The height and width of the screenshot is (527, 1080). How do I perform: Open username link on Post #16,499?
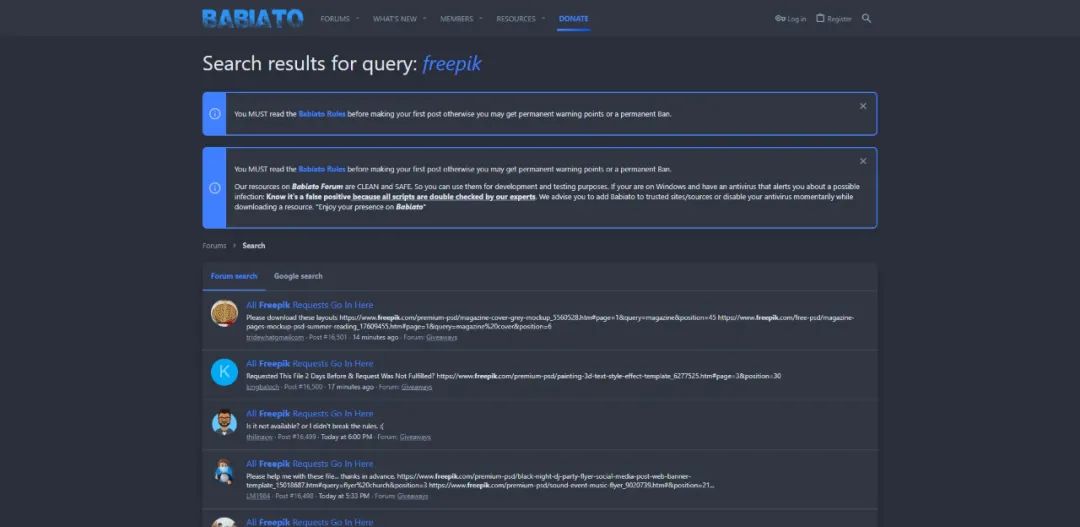(x=260, y=437)
